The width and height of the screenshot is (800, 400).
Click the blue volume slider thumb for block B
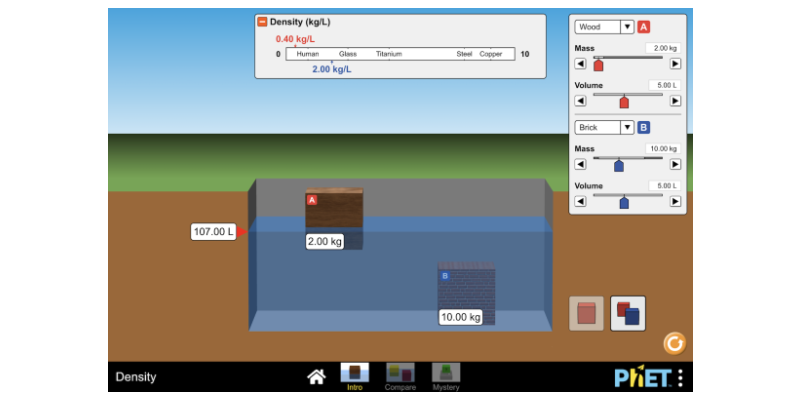click(624, 203)
